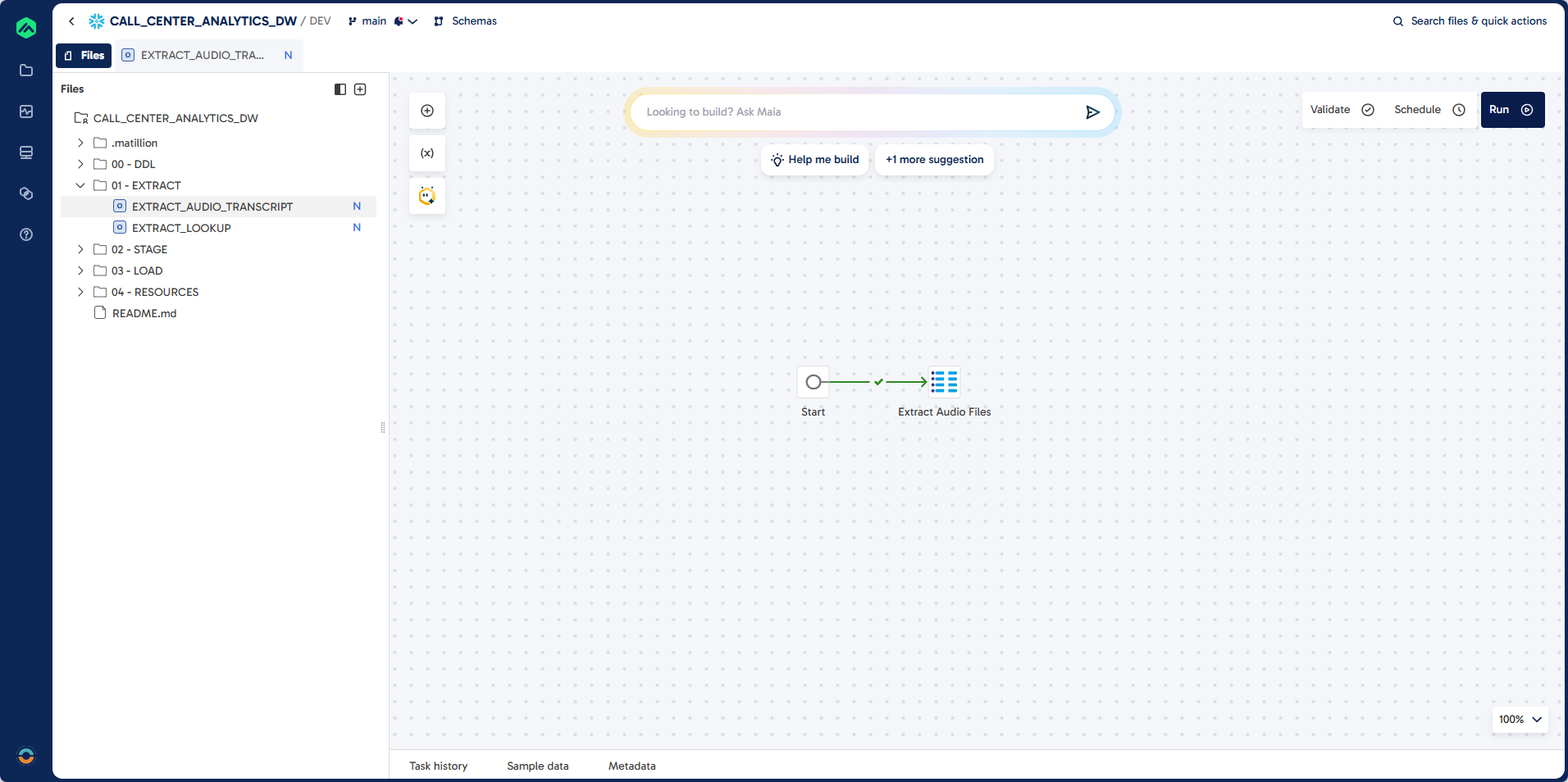Select the folder icon in the left sidebar
The image size is (1568, 782).
(x=26, y=70)
